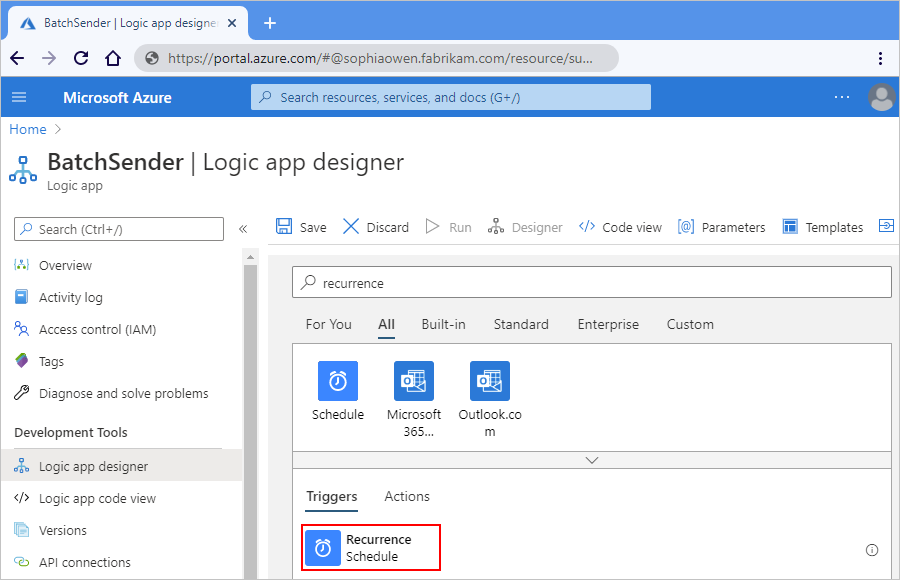
Task: Expand the connectors list chevron
Action: point(592,460)
